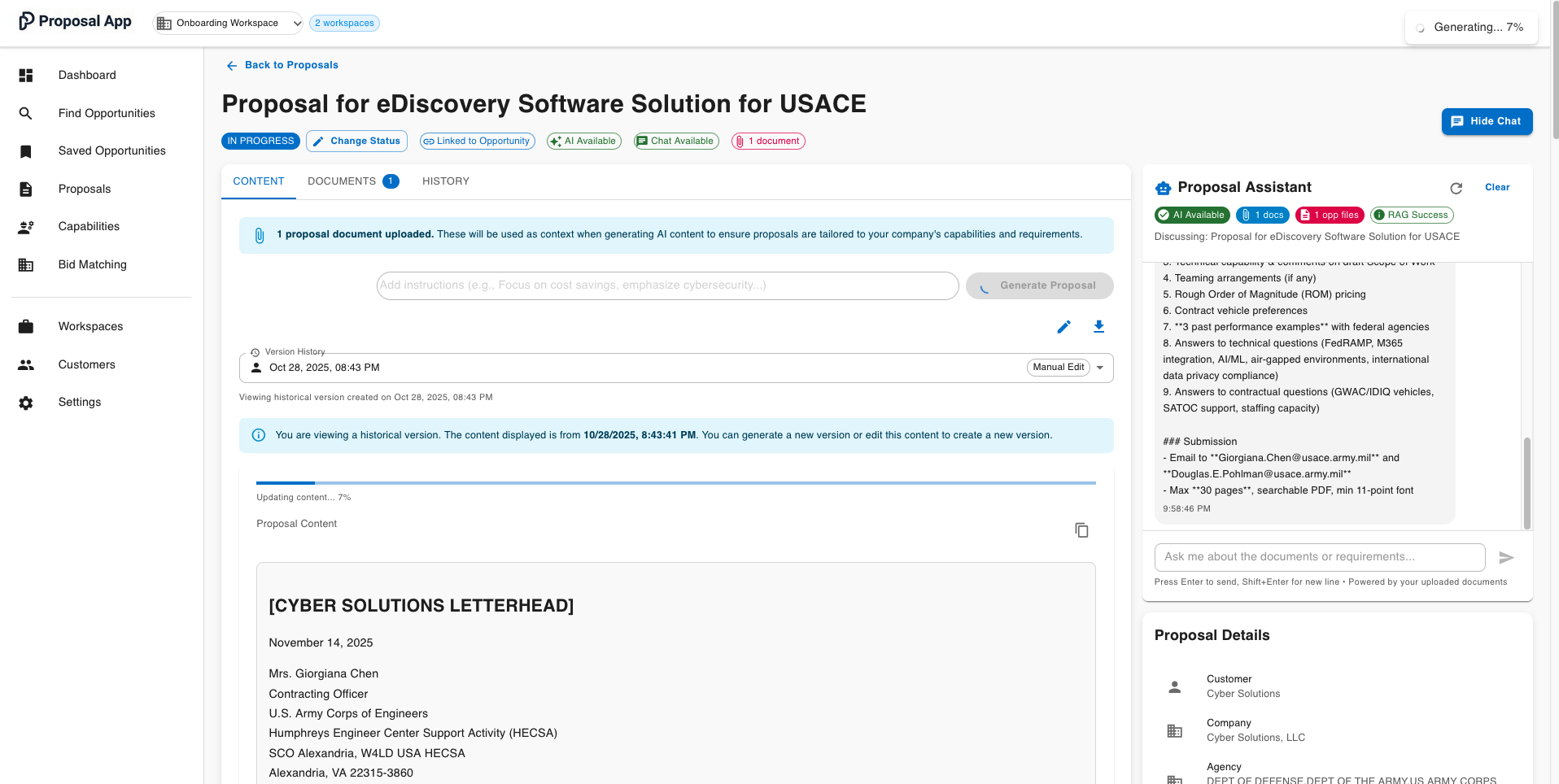Open the Workspaces page

(91, 326)
